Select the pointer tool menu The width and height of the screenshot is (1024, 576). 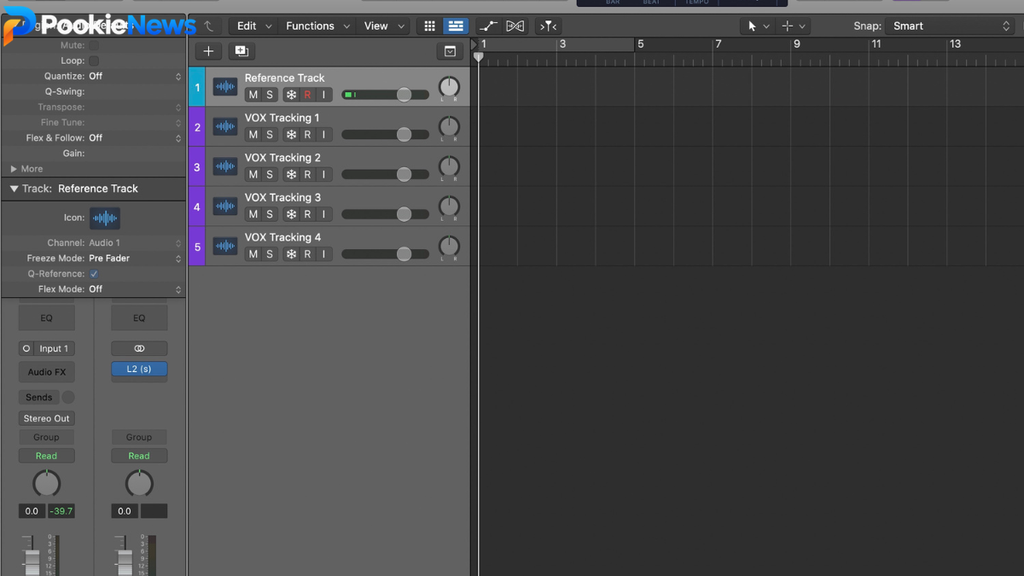[x=758, y=26]
